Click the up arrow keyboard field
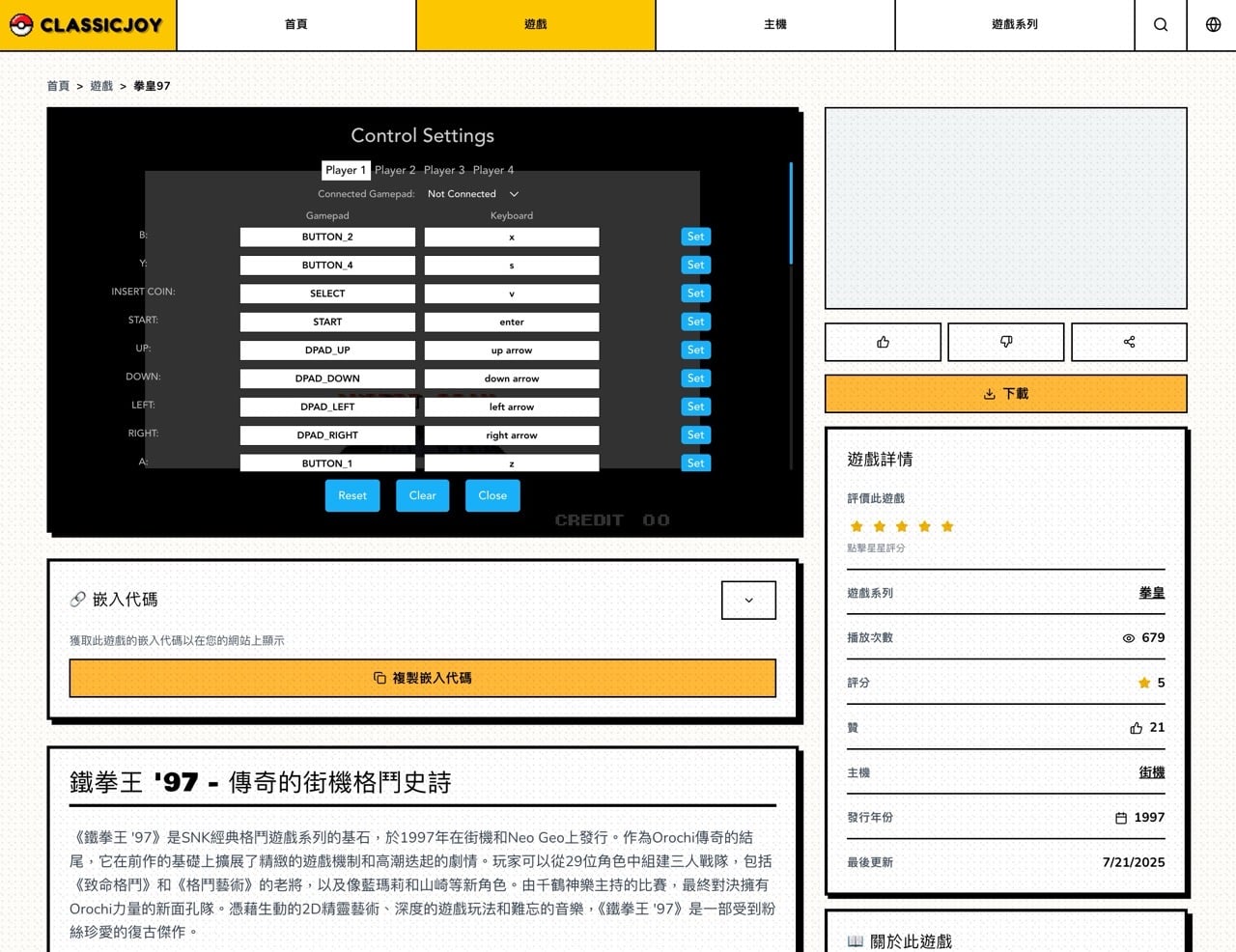Screen dimensions: 1236x952 [512, 350]
